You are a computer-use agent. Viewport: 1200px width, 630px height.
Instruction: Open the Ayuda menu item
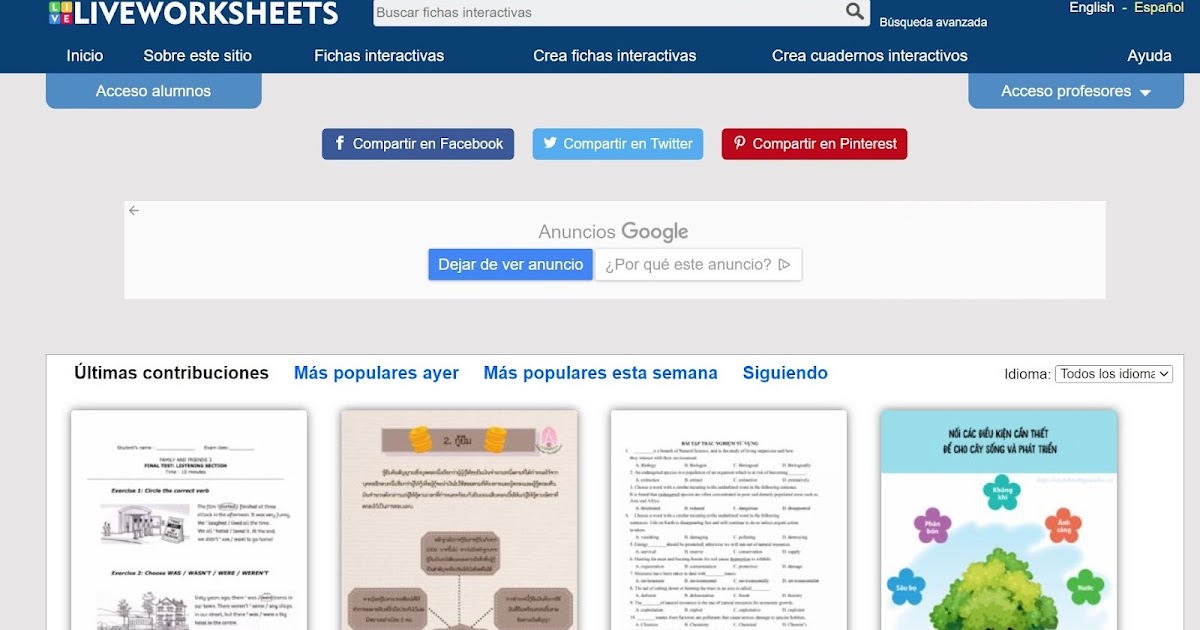click(1149, 56)
